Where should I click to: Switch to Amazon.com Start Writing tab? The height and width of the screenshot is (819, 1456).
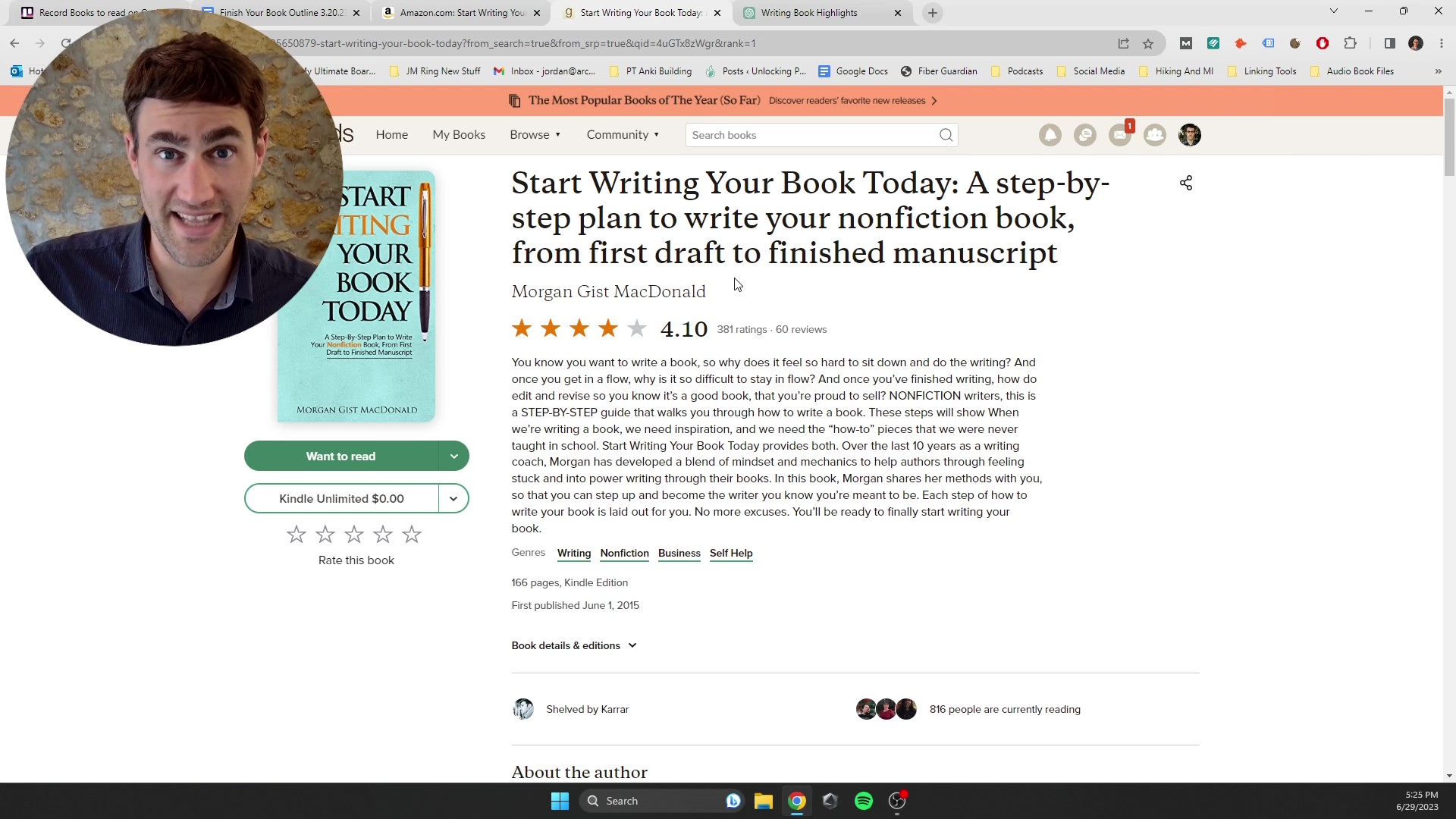click(x=461, y=13)
